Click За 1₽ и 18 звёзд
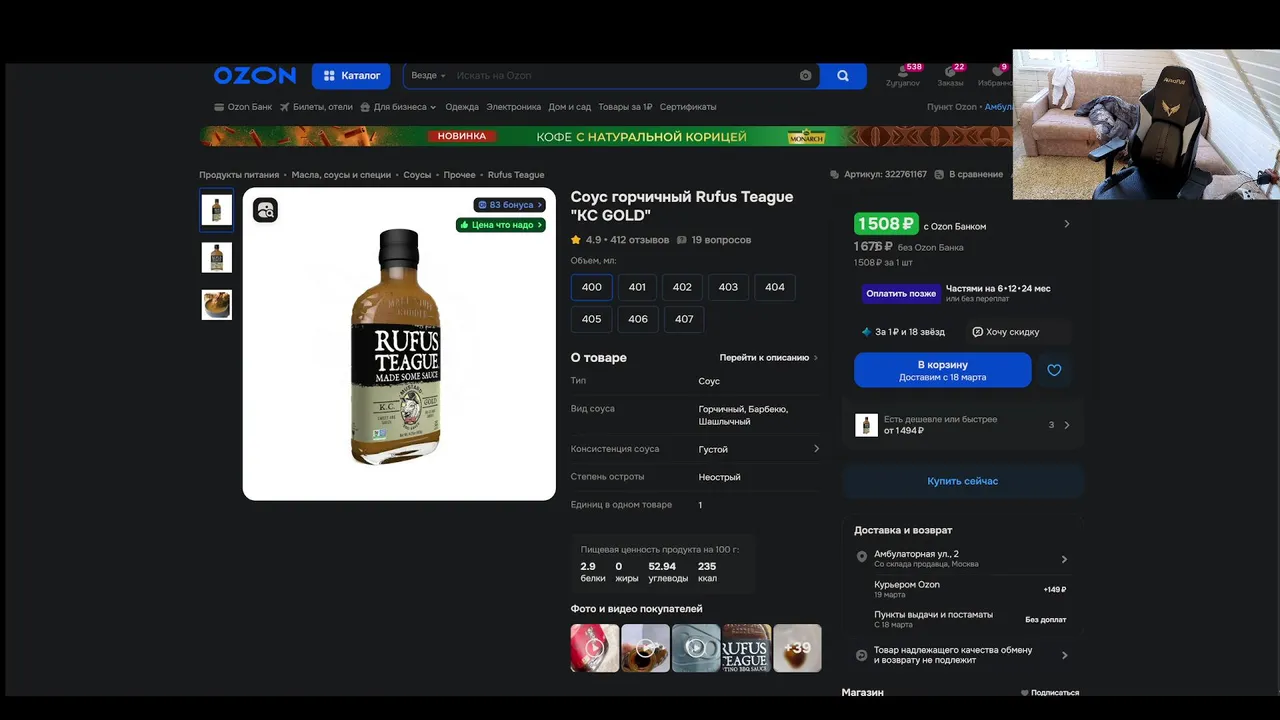Image resolution: width=1280 pixels, height=720 pixels. [x=903, y=332]
